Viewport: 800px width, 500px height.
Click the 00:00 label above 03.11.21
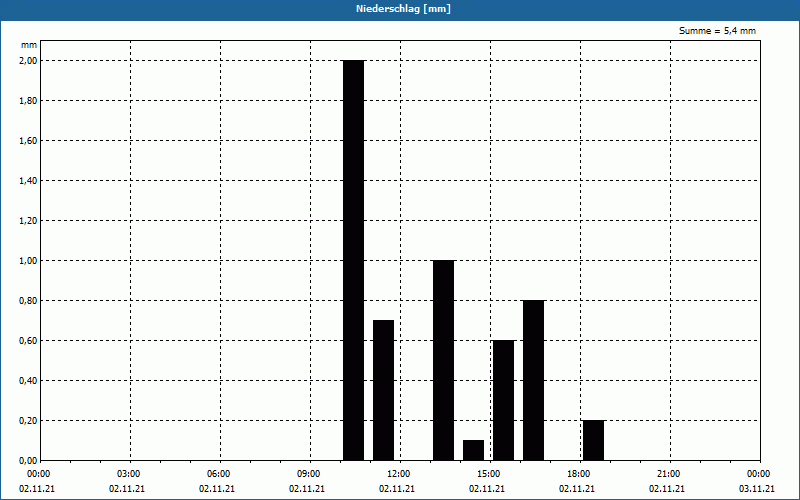(x=759, y=474)
